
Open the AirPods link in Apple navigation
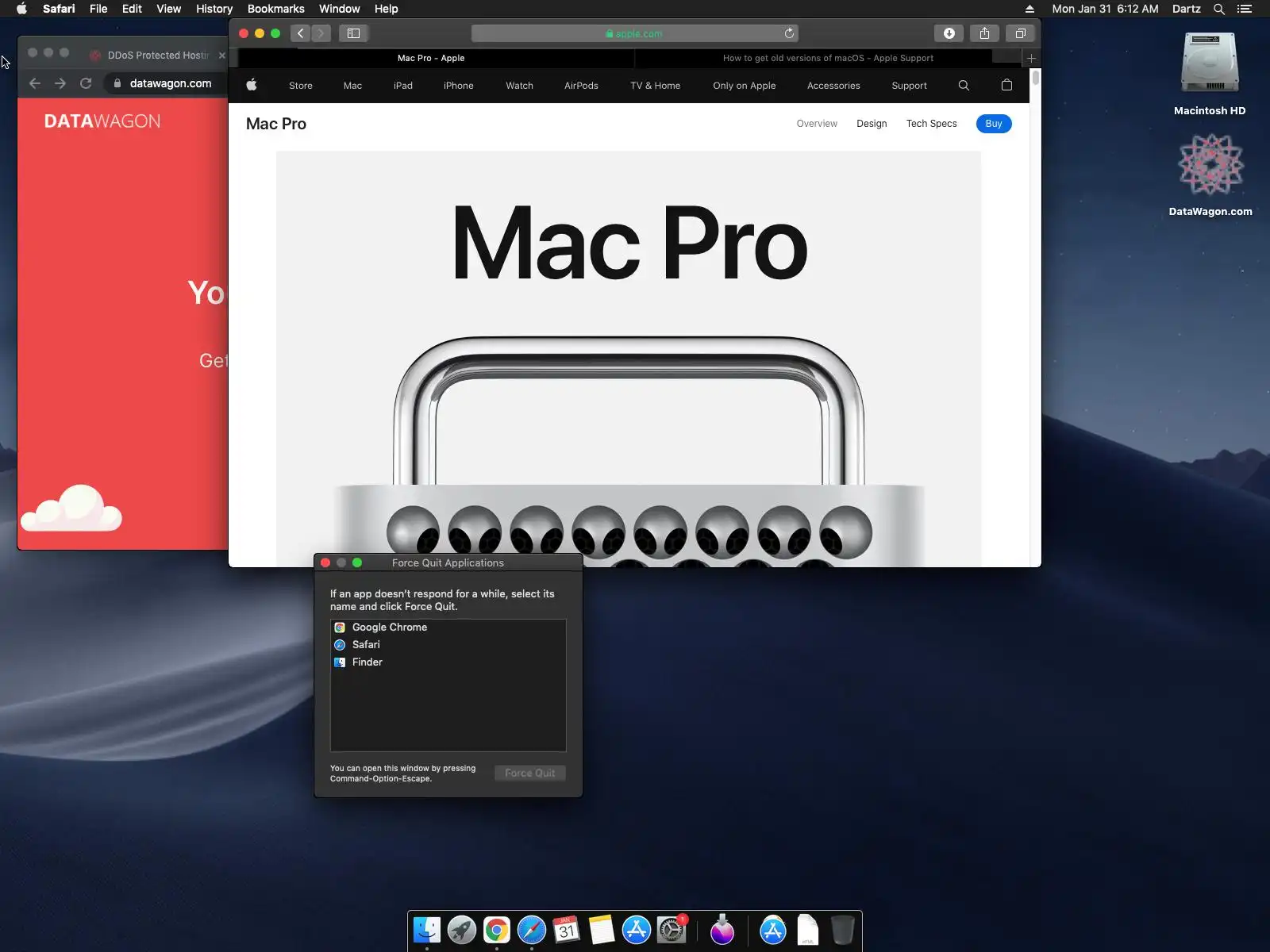[581, 86]
